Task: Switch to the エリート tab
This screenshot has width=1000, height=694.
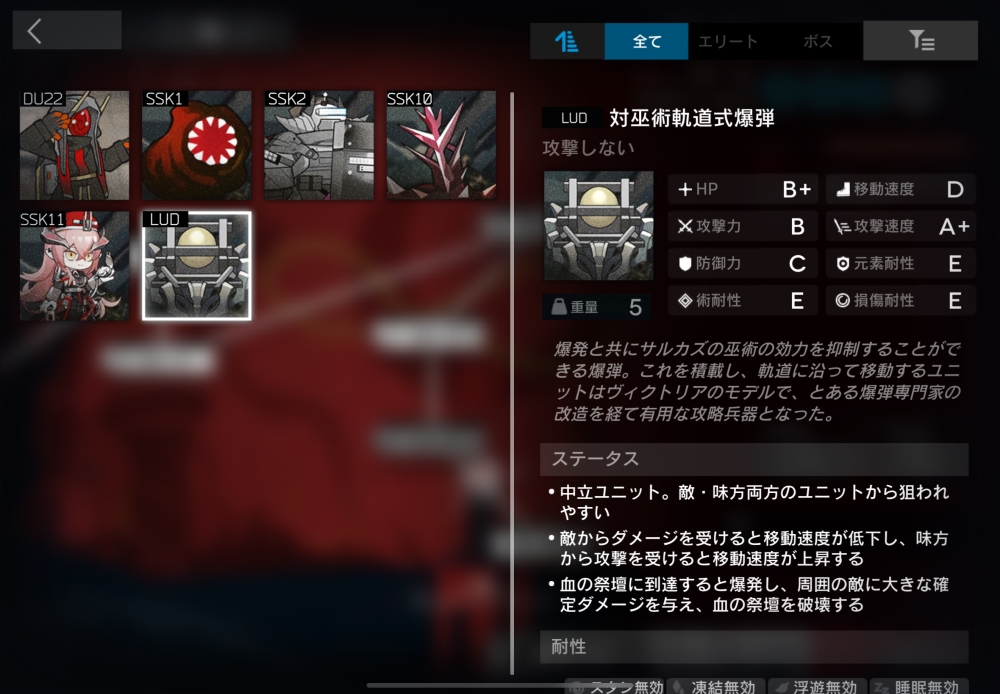Action: pos(728,41)
